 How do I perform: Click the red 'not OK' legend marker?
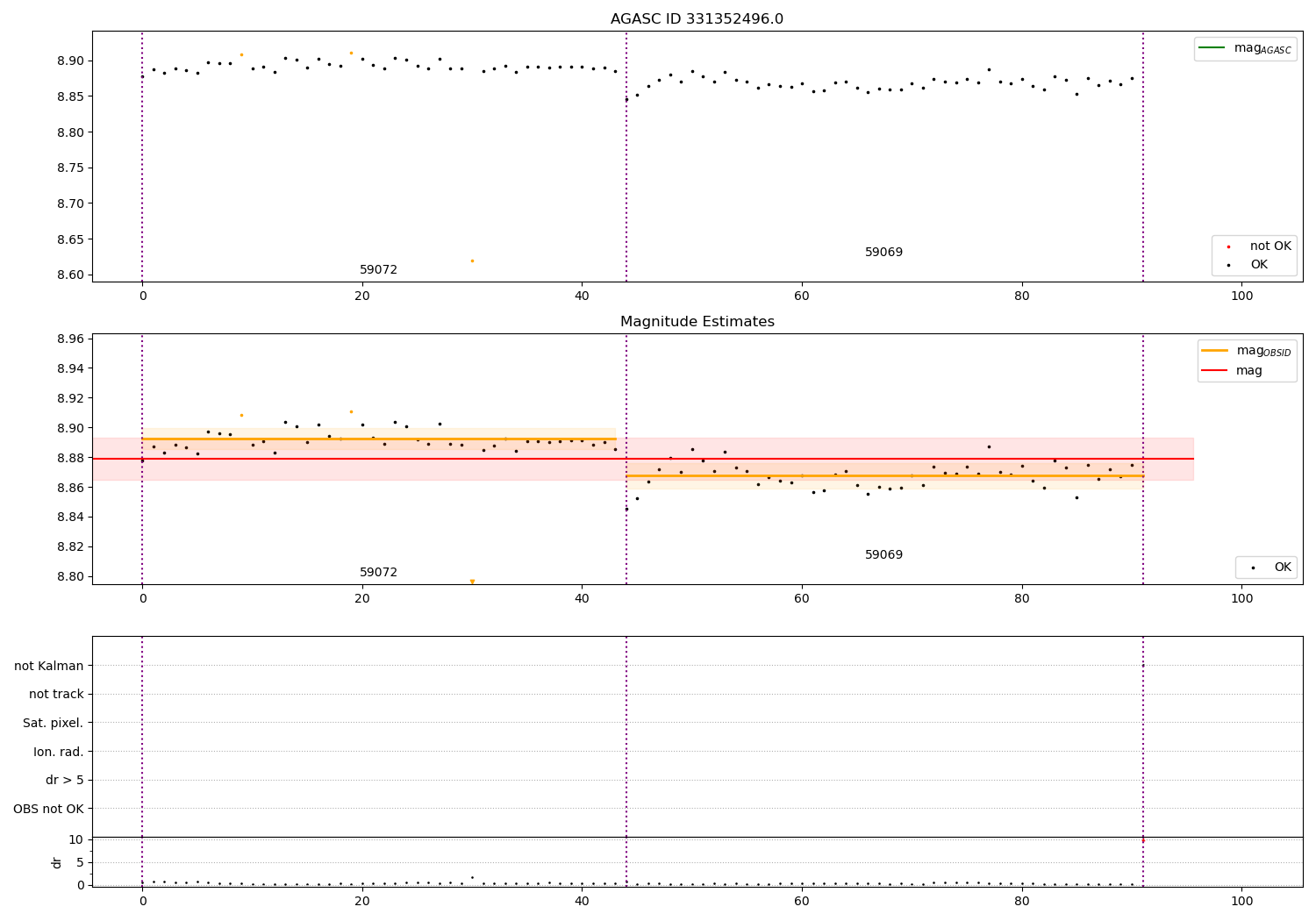(x=1228, y=246)
